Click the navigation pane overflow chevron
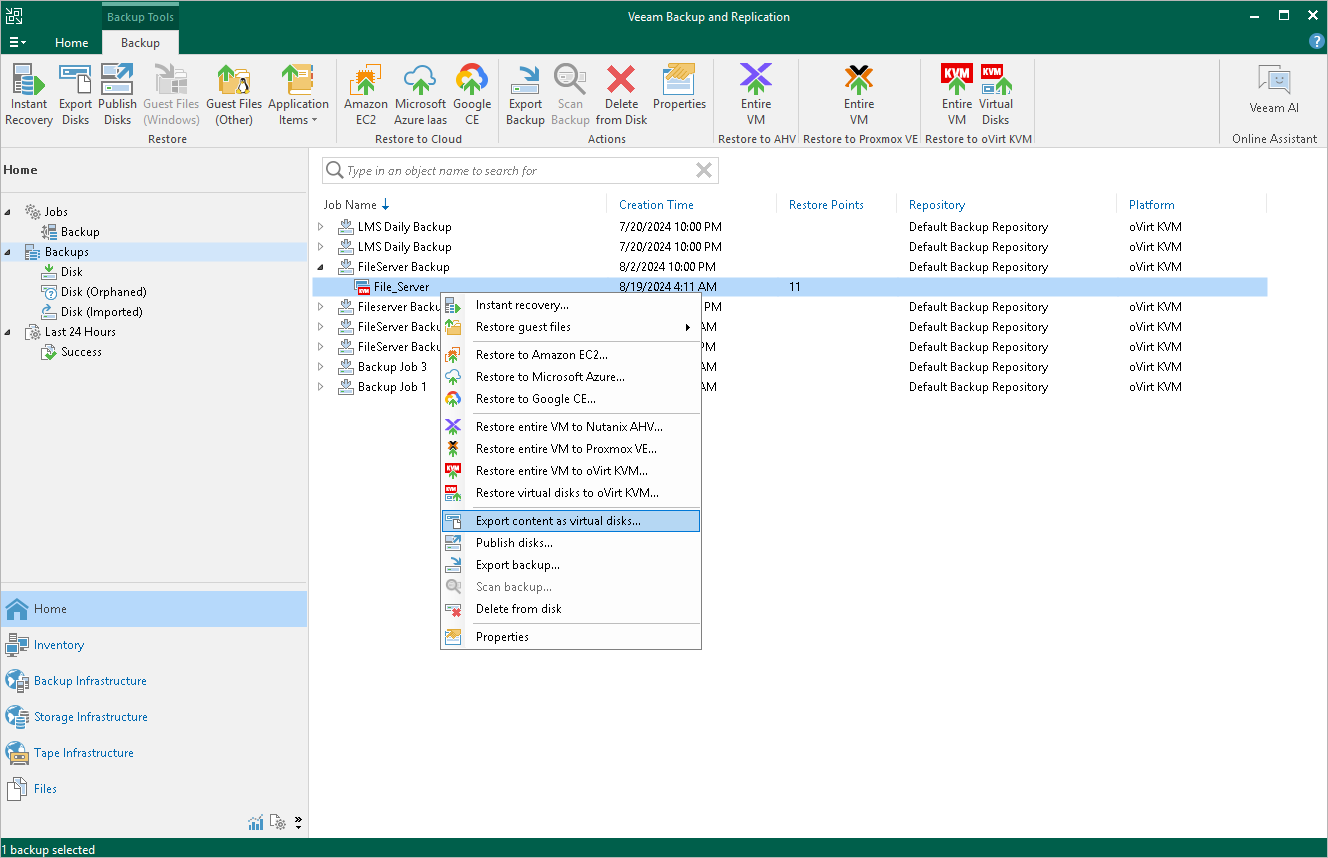The height and width of the screenshot is (858, 1328). point(298,823)
